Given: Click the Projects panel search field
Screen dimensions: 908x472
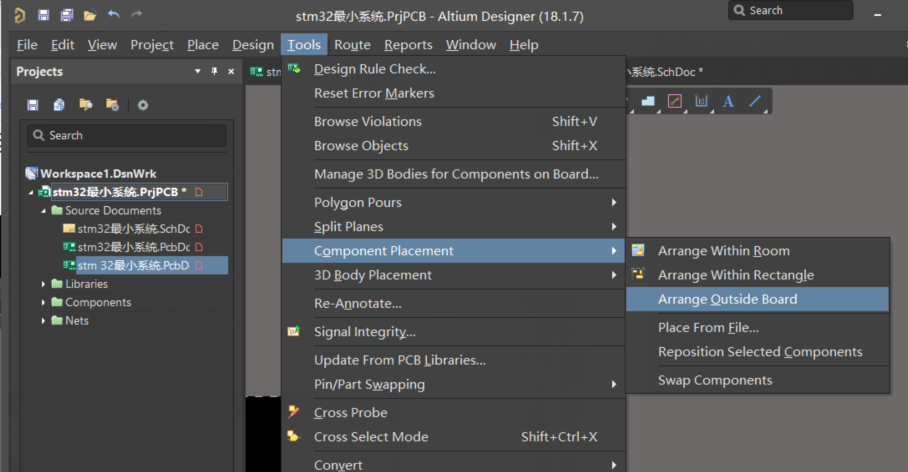Looking at the screenshot, I should tap(127, 136).
